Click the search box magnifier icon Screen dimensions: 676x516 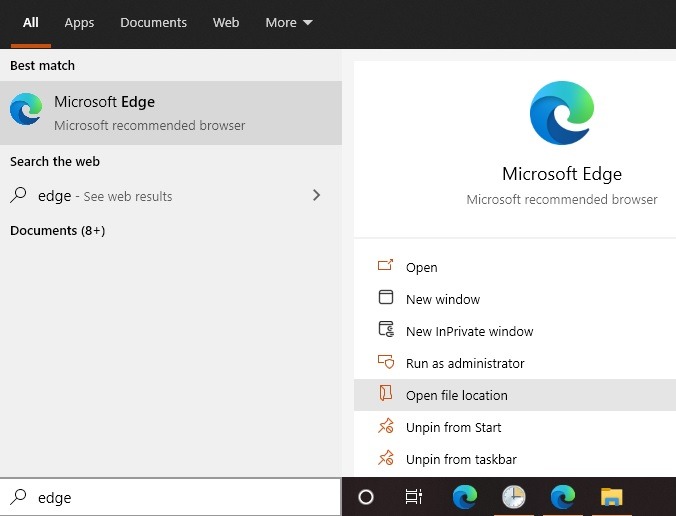18,497
